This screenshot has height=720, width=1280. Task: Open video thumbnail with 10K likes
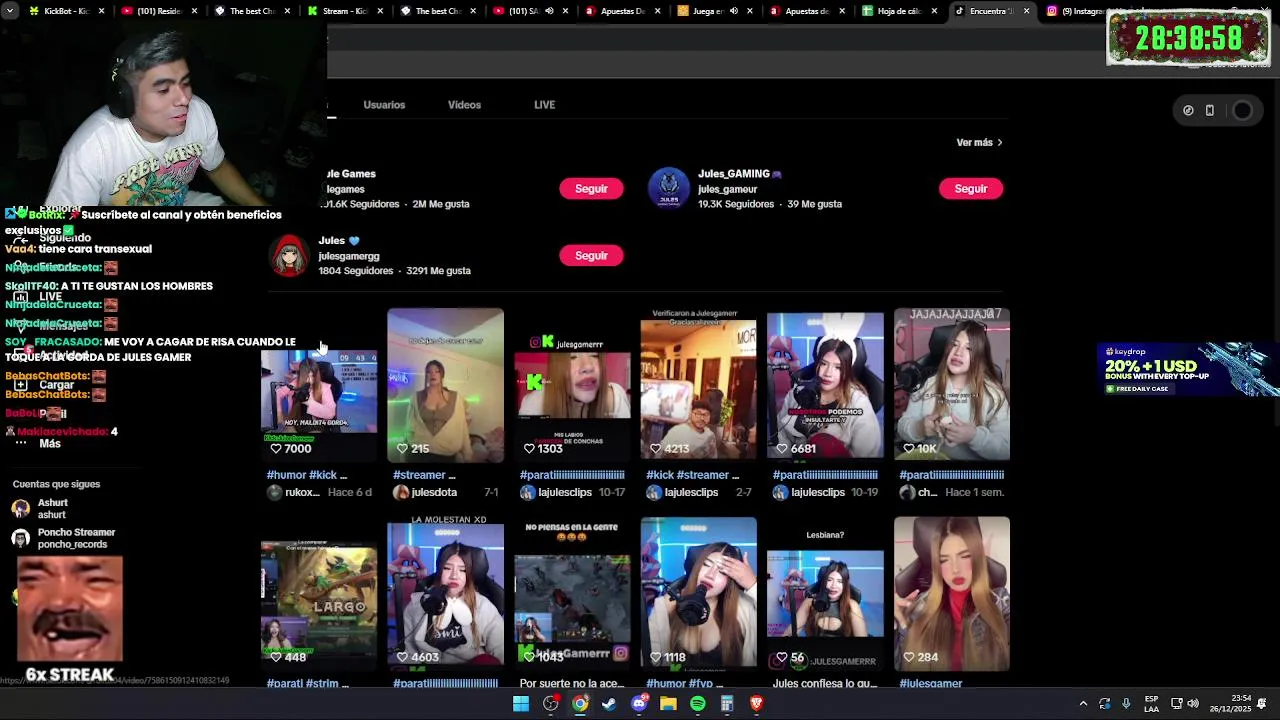click(x=952, y=385)
